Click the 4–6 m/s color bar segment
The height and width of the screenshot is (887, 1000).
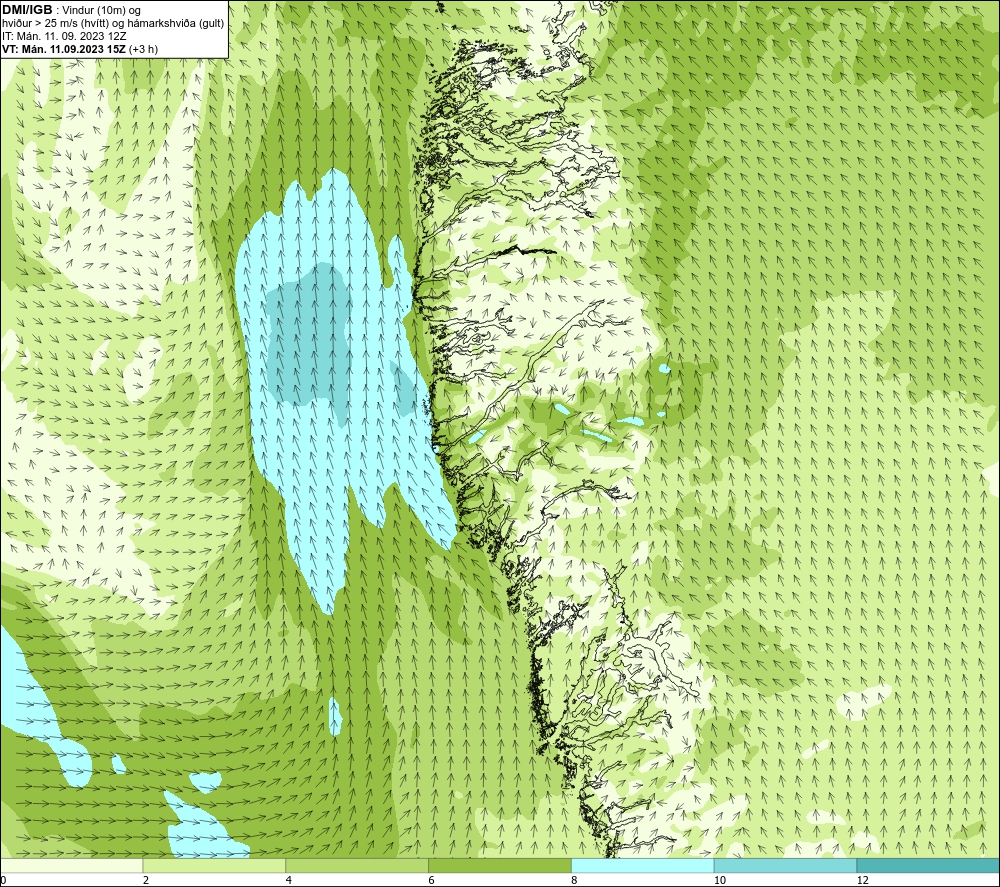click(357, 865)
